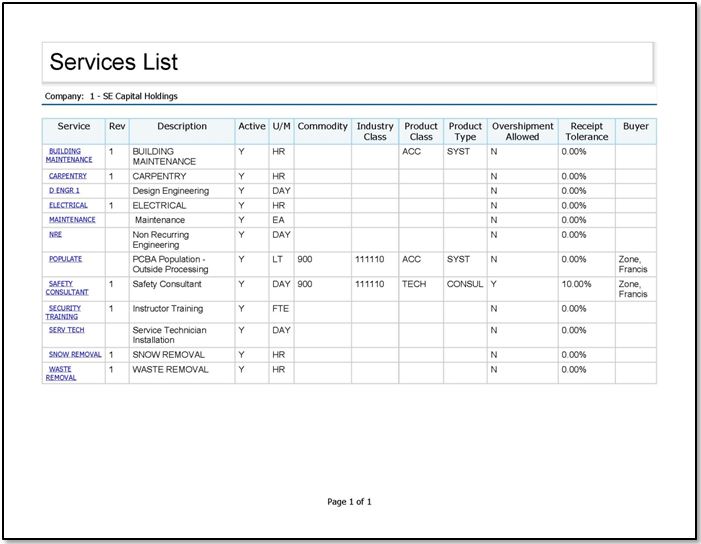The height and width of the screenshot is (544, 701).
Task: Click the CARPENTRY service link
Action: 68,176
